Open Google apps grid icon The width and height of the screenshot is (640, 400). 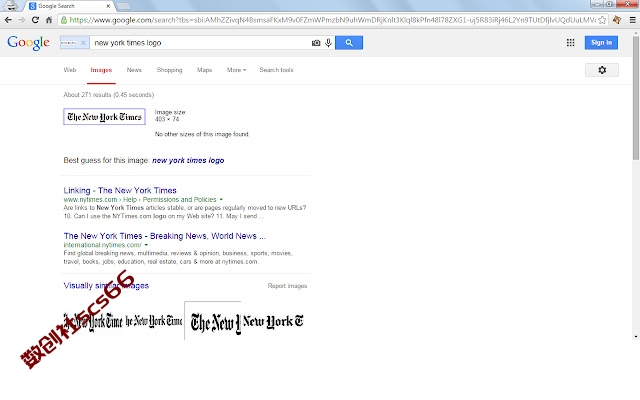571,42
